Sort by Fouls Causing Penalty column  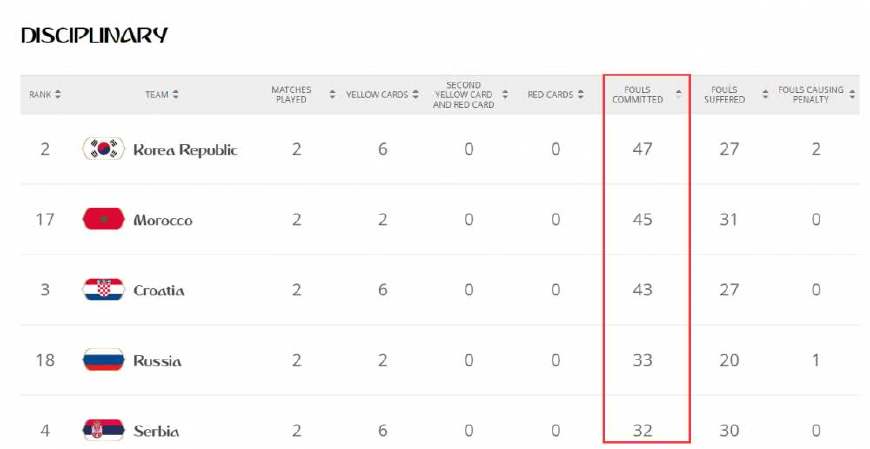[852, 95]
